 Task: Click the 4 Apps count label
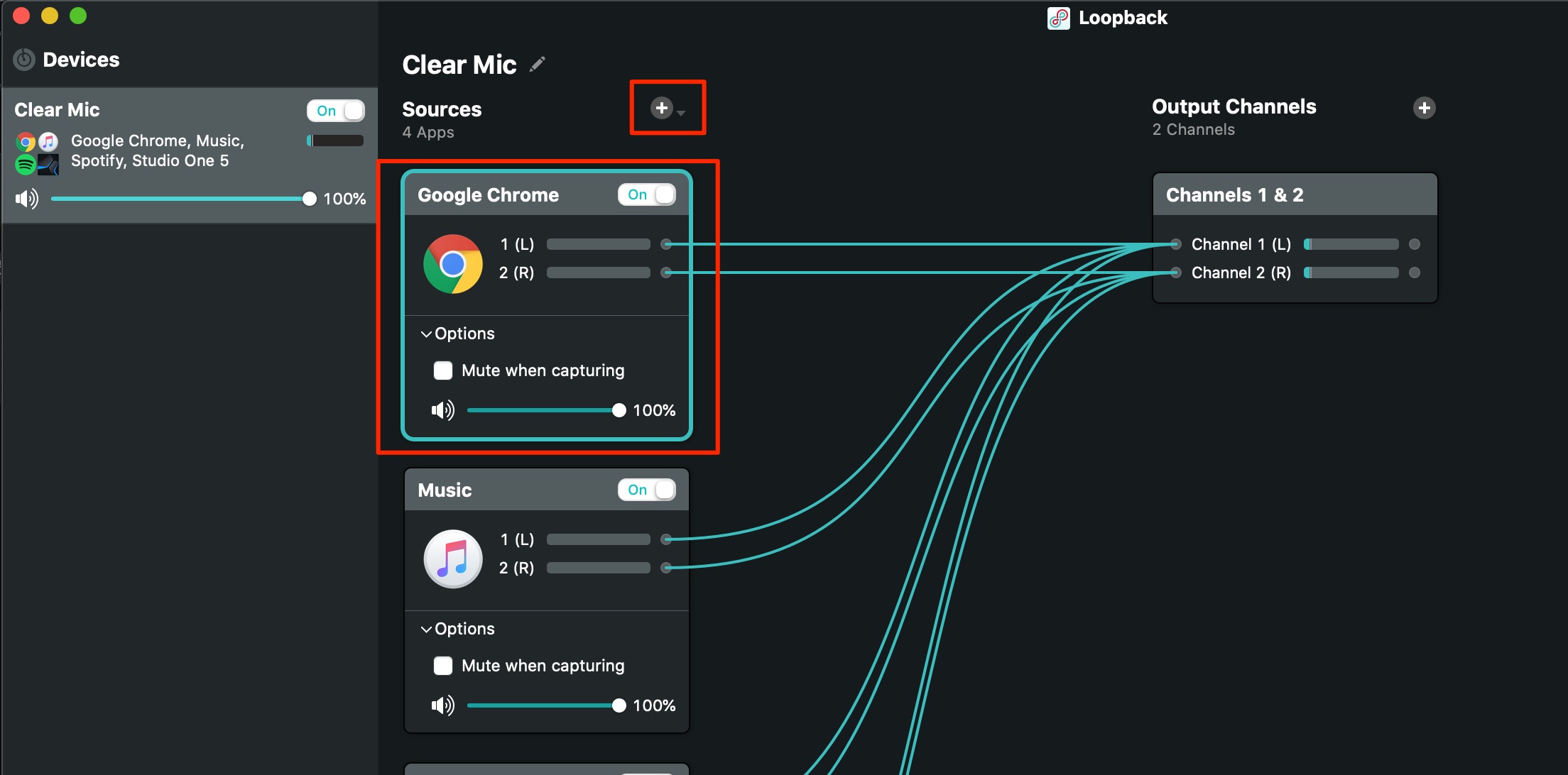coord(428,133)
